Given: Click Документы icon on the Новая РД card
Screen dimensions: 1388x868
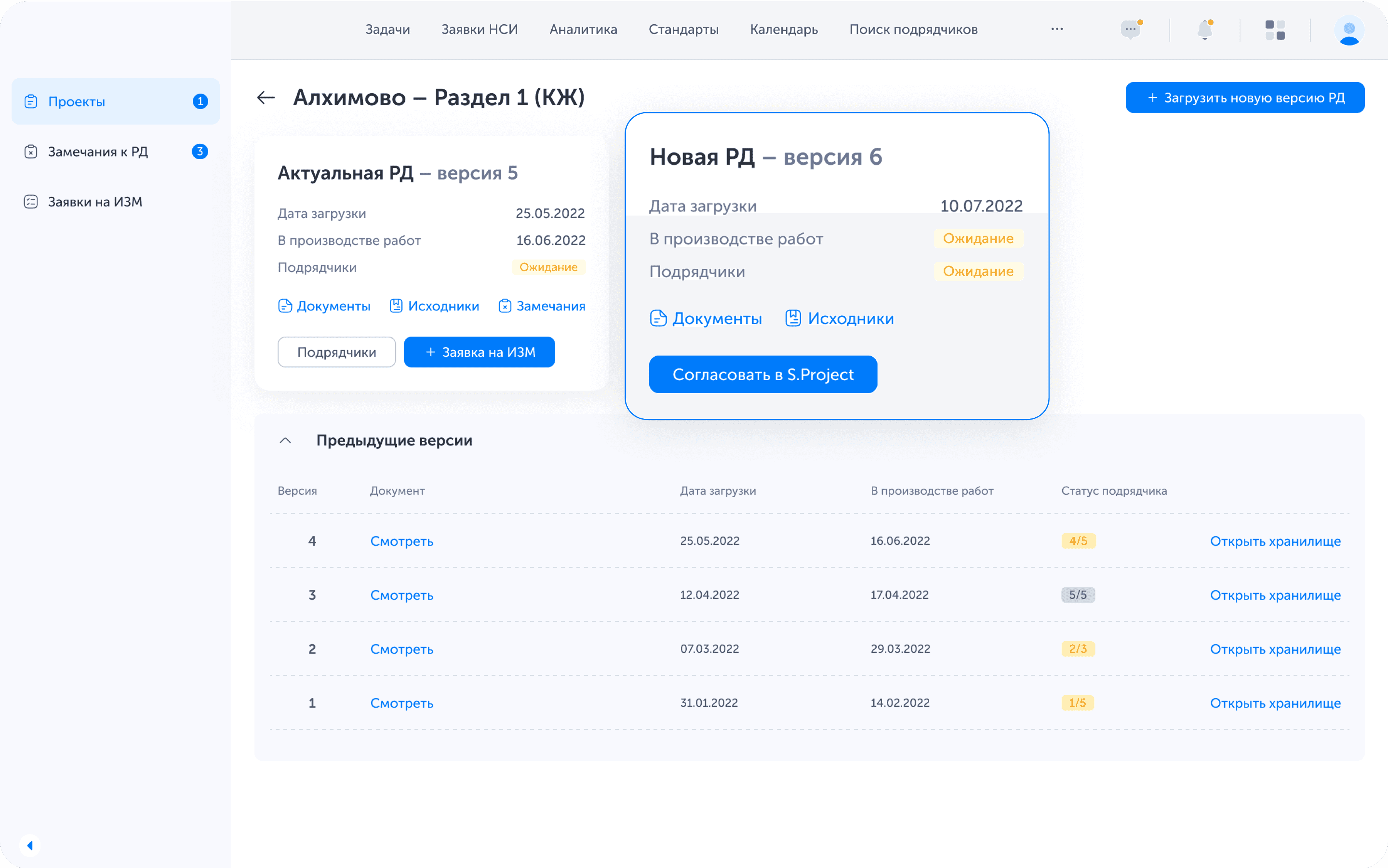Looking at the screenshot, I should 659,318.
